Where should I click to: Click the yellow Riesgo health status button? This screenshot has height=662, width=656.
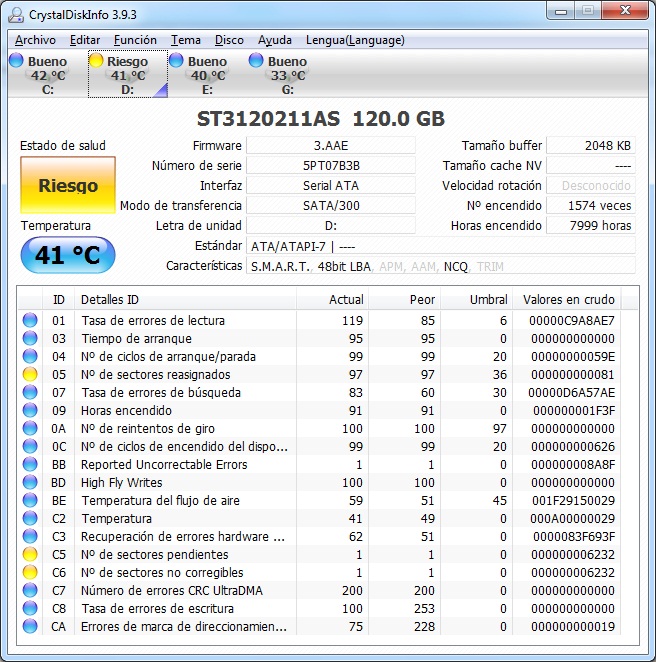coord(68,185)
